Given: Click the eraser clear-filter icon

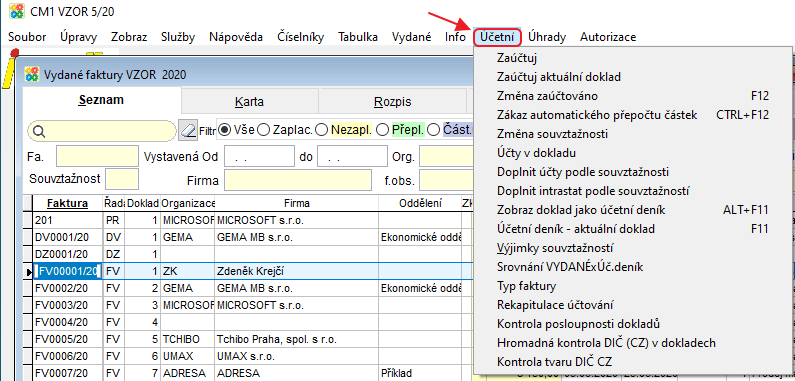Looking at the screenshot, I should 188,131.
